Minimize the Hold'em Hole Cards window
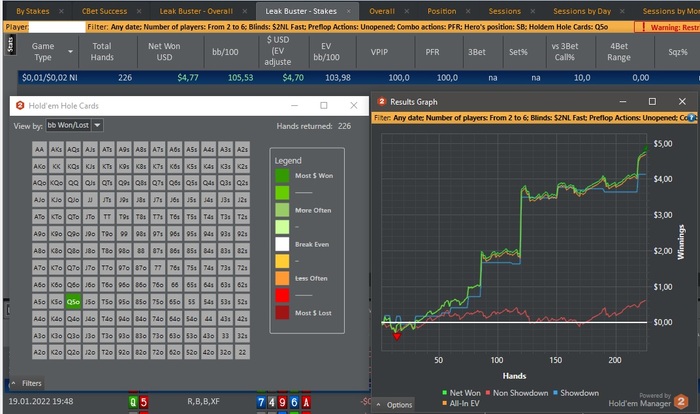The width and height of the screenshot is (700, 414). [294, 105]
